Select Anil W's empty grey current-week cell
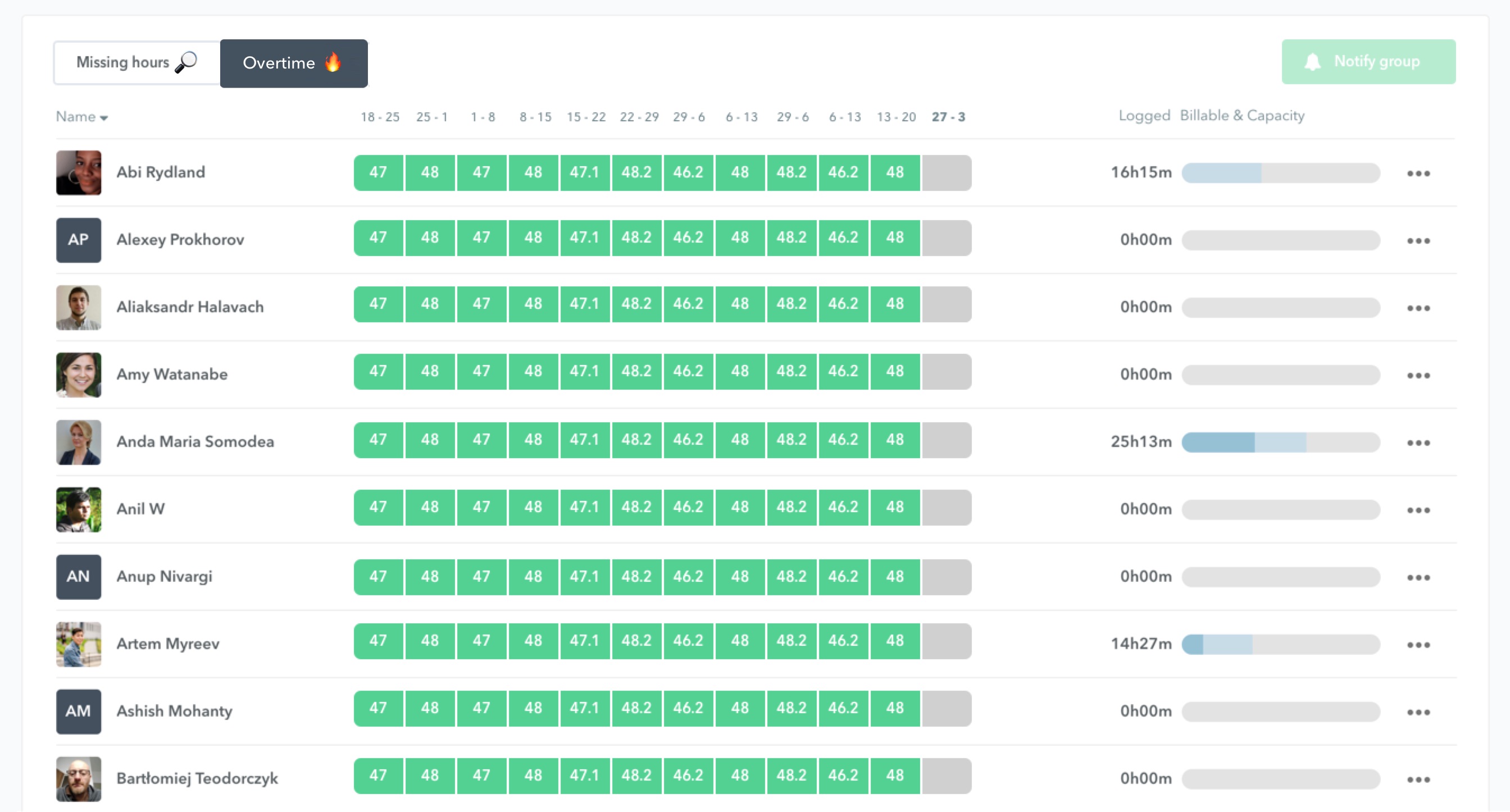 tap(946, 507)
